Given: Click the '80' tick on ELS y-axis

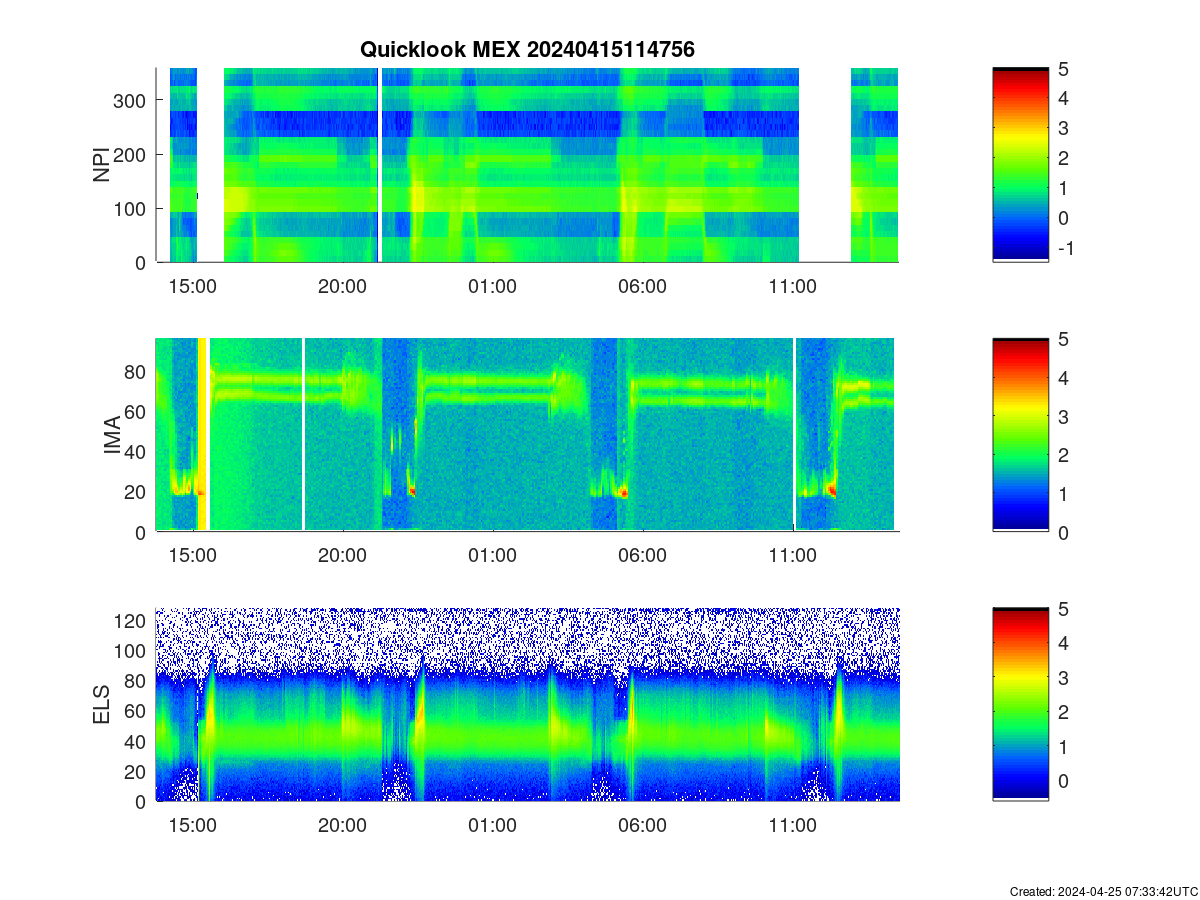Looking at the screenshot, I should [x=137, y=680].
